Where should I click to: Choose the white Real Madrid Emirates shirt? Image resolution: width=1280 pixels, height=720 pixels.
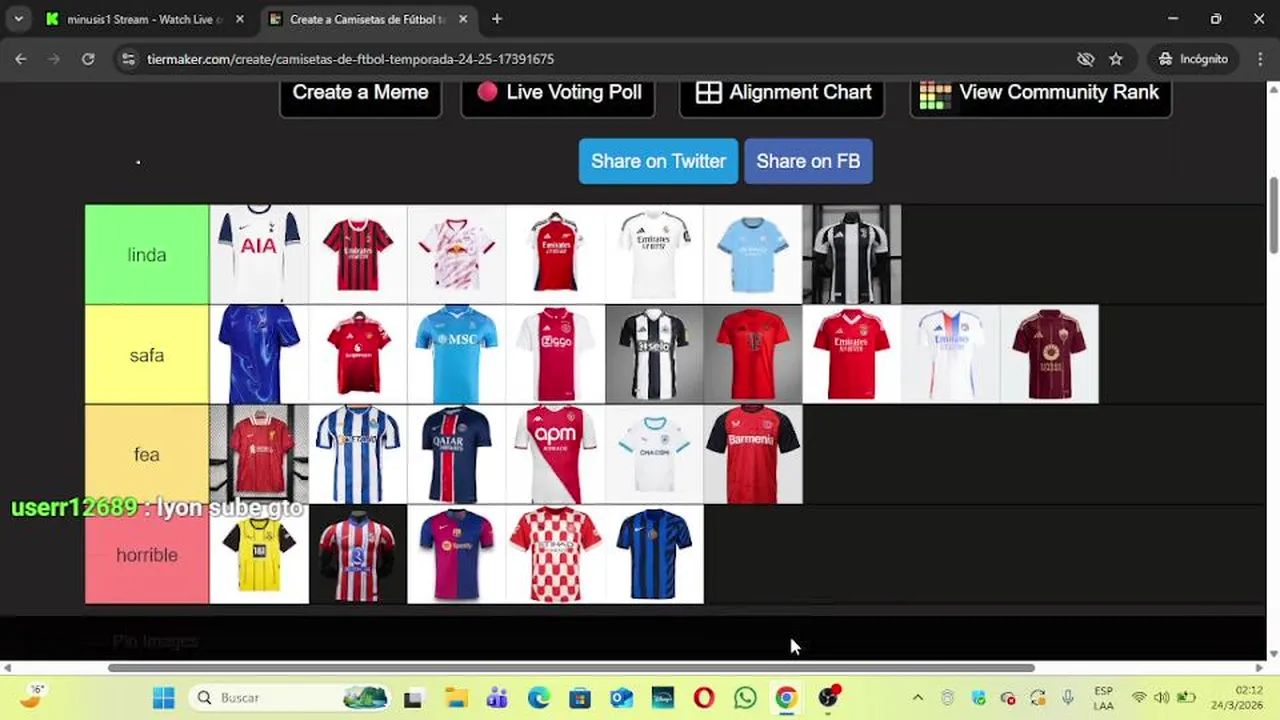(x=654, y=254)
